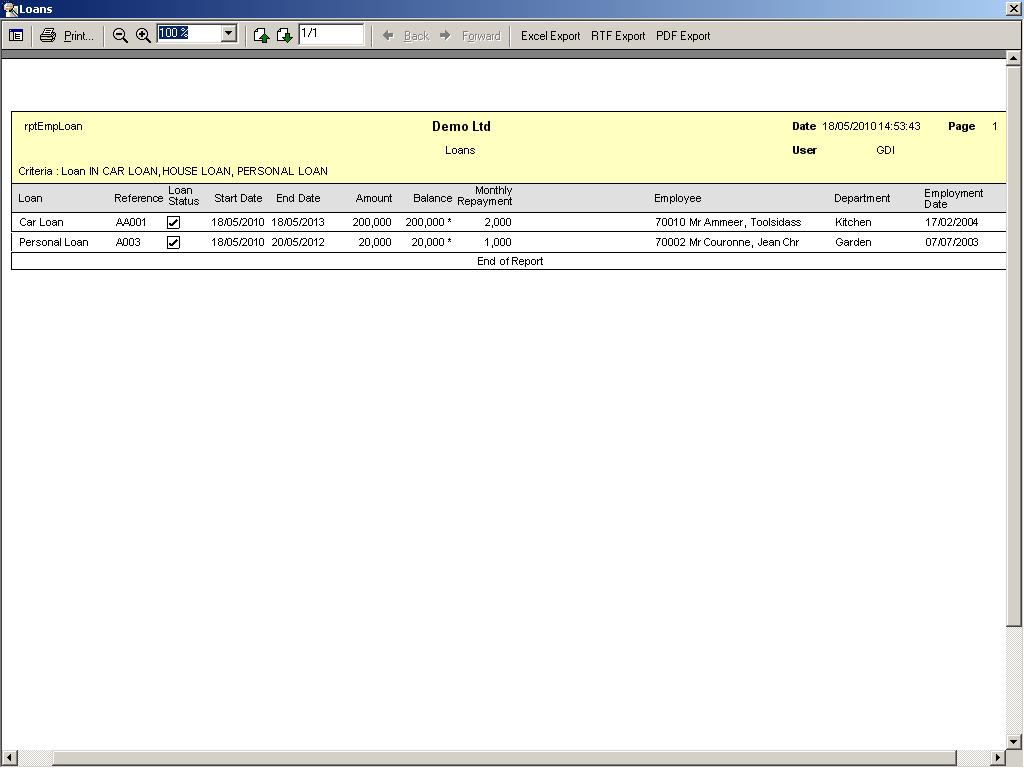1024x768 pixels.
Task: Click the zoom out magnifier icon
Action: [120, 35]
